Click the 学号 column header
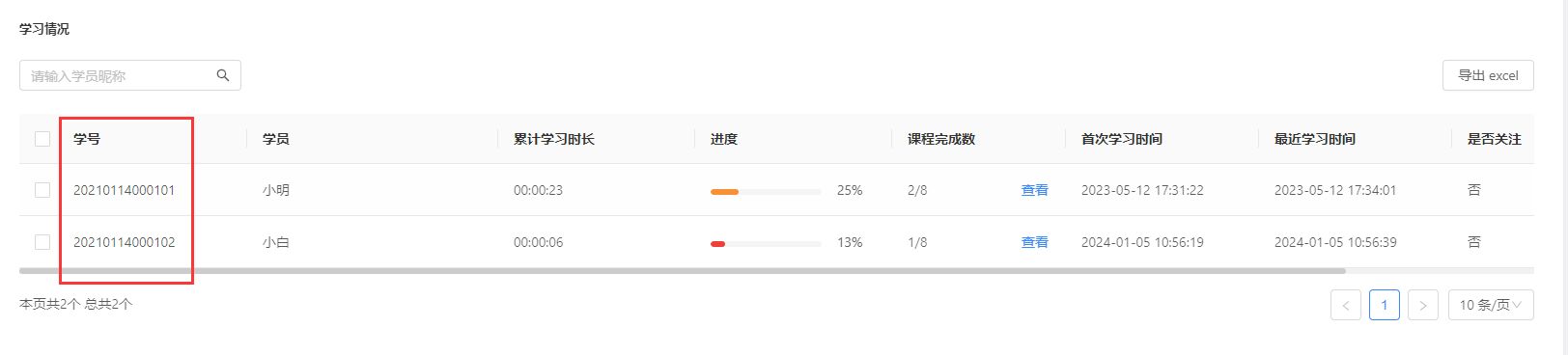 click(x=87, y=139)
